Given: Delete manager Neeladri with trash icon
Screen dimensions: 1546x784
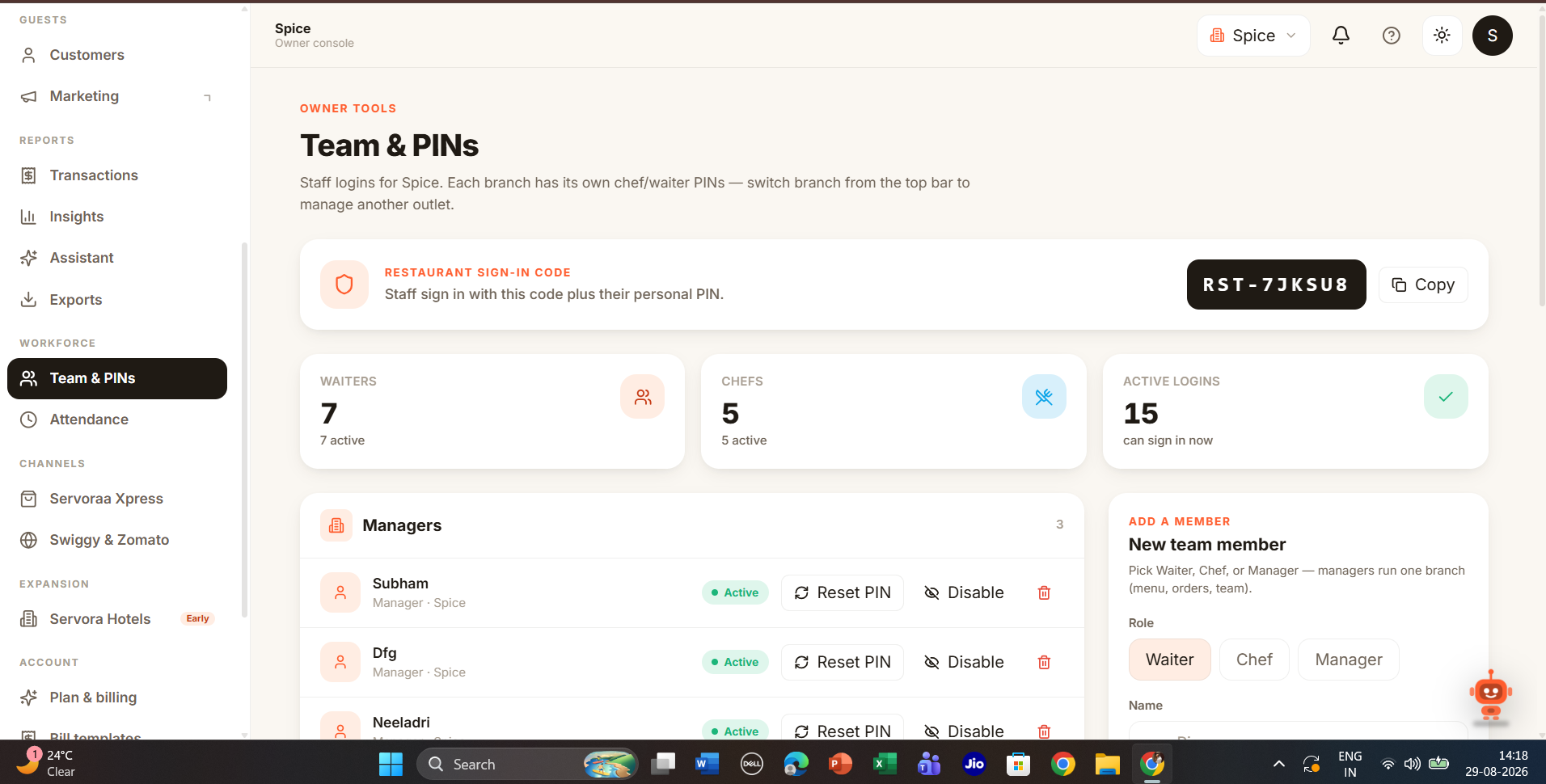Looking at the screenshot, I should tap(1044, 731).
